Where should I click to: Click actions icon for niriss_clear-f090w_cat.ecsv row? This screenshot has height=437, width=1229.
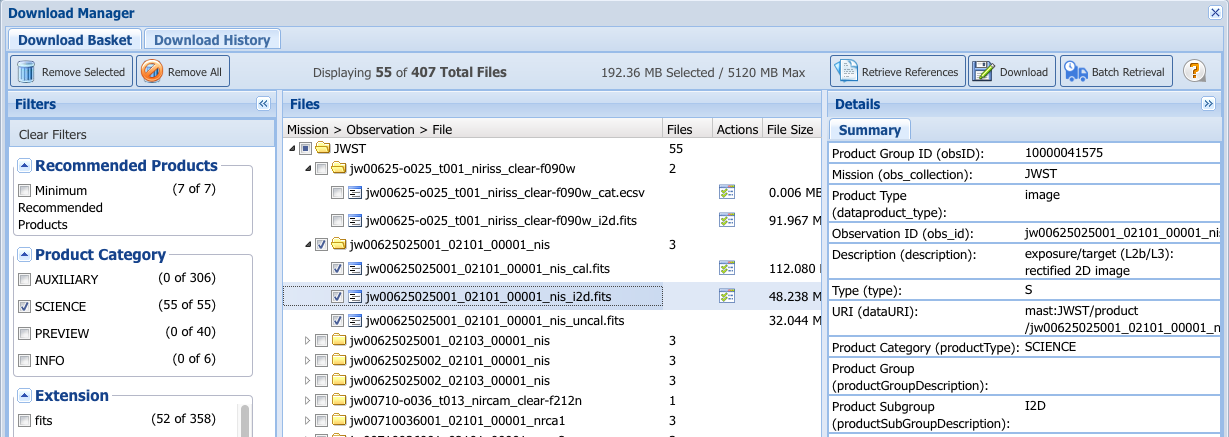(727, 192)
